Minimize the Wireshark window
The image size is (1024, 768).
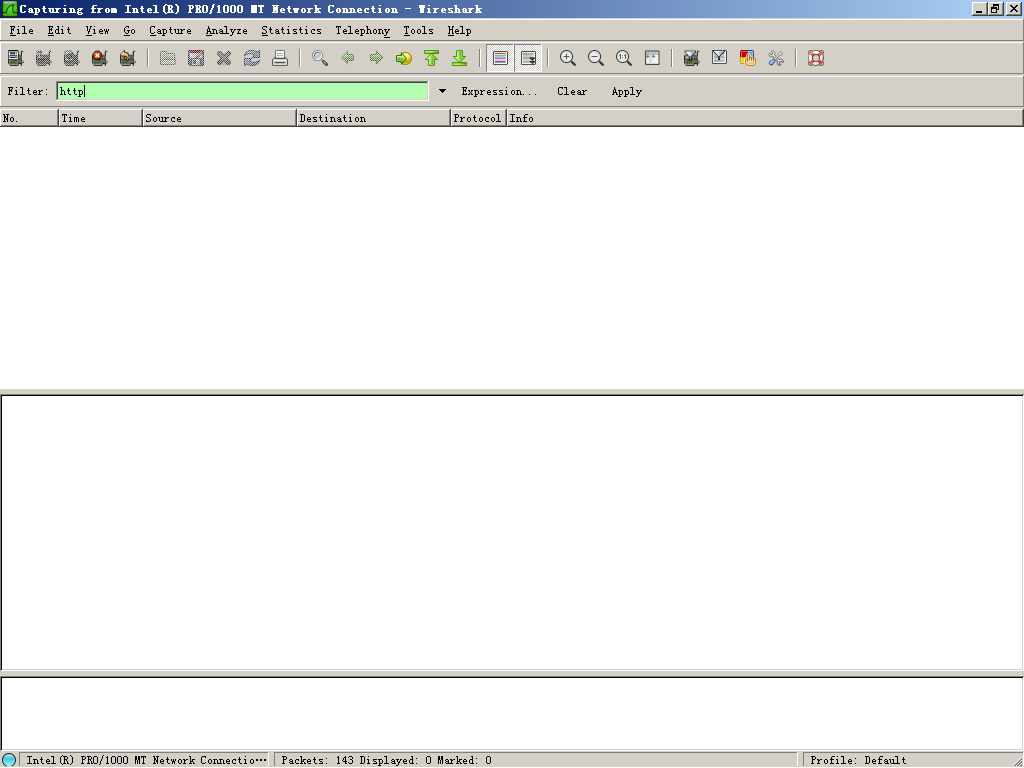[x=979, y=9]
